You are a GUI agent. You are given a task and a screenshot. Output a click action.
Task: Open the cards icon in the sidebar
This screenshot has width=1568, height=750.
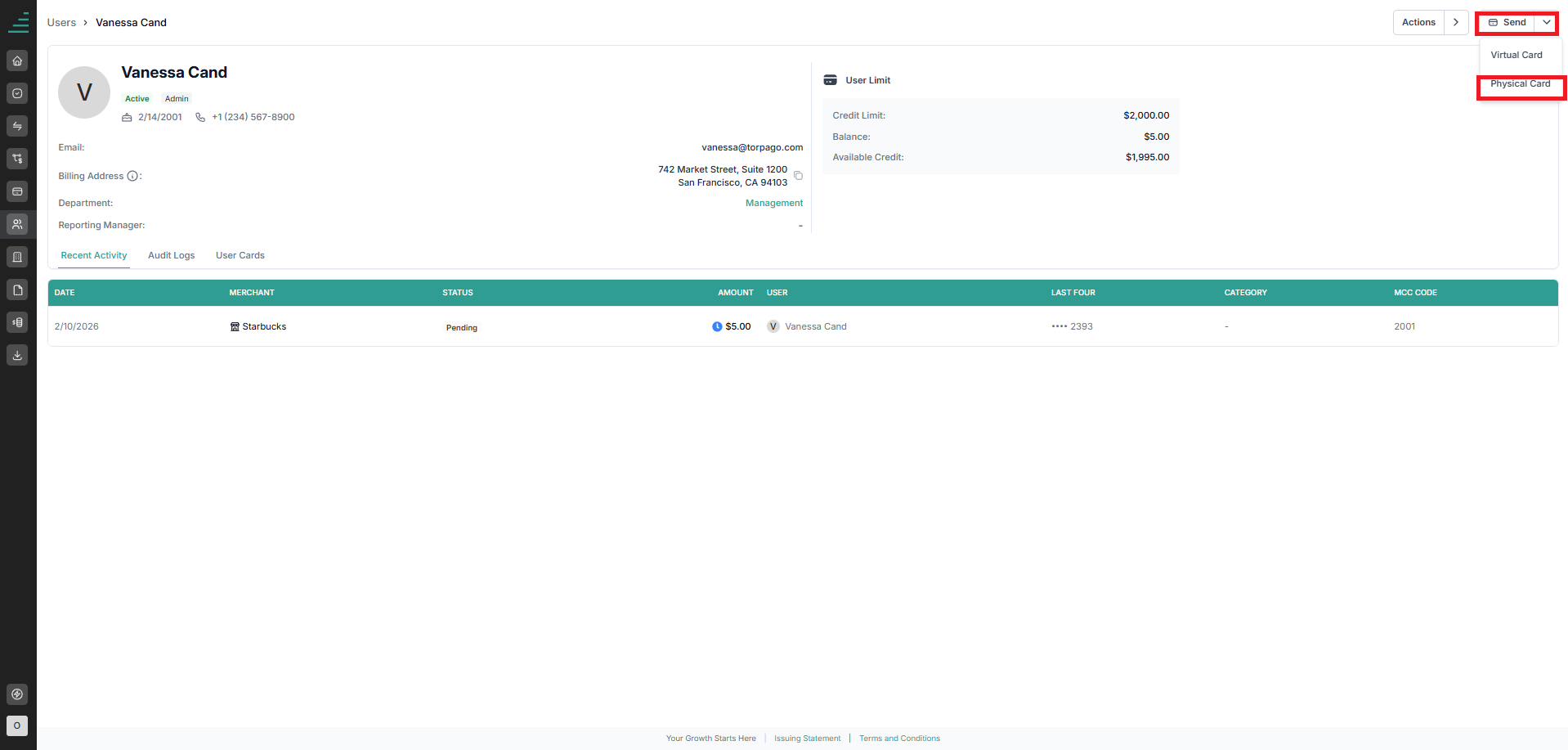pos(17,191)
